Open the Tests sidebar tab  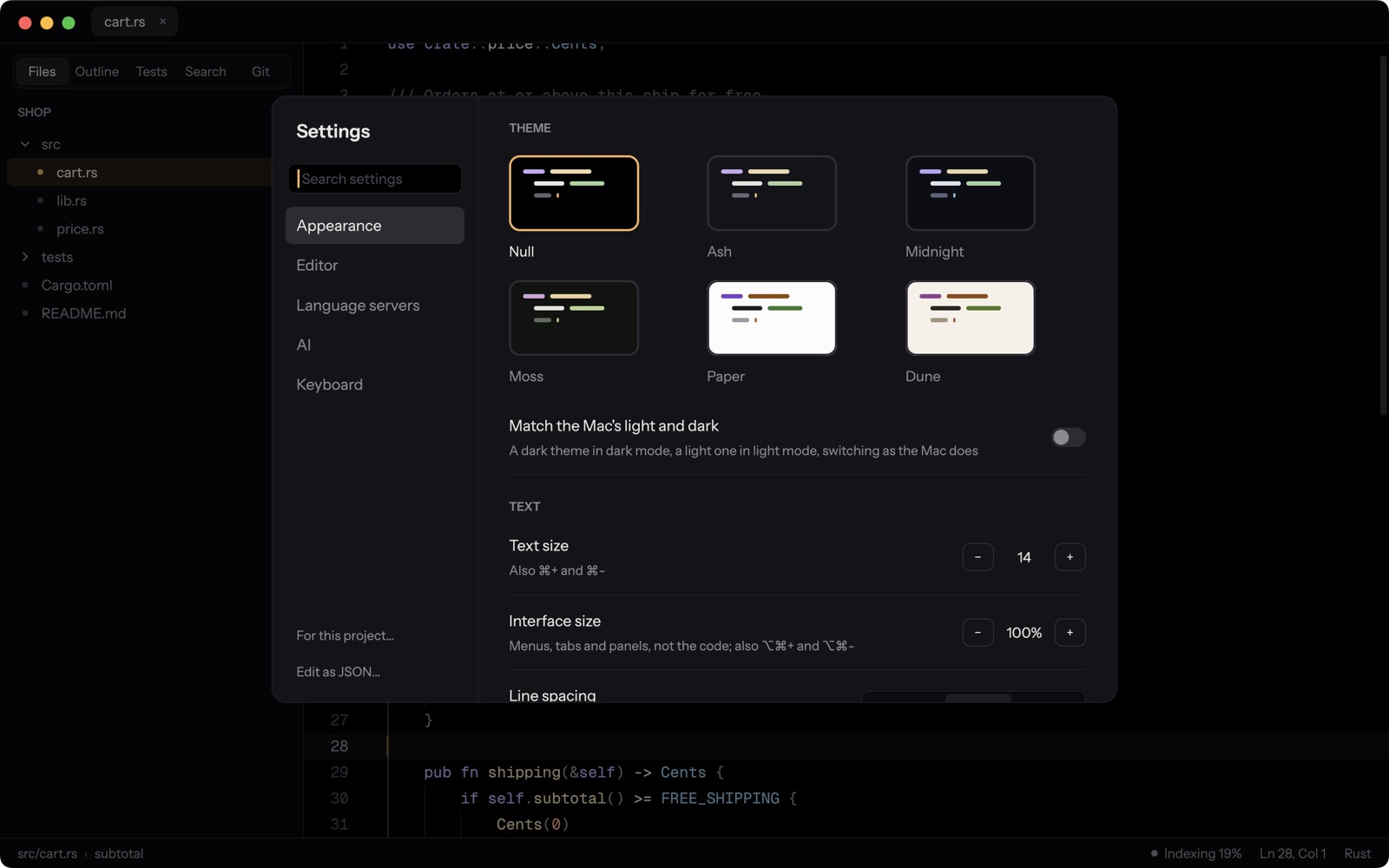tap(151, 71)
